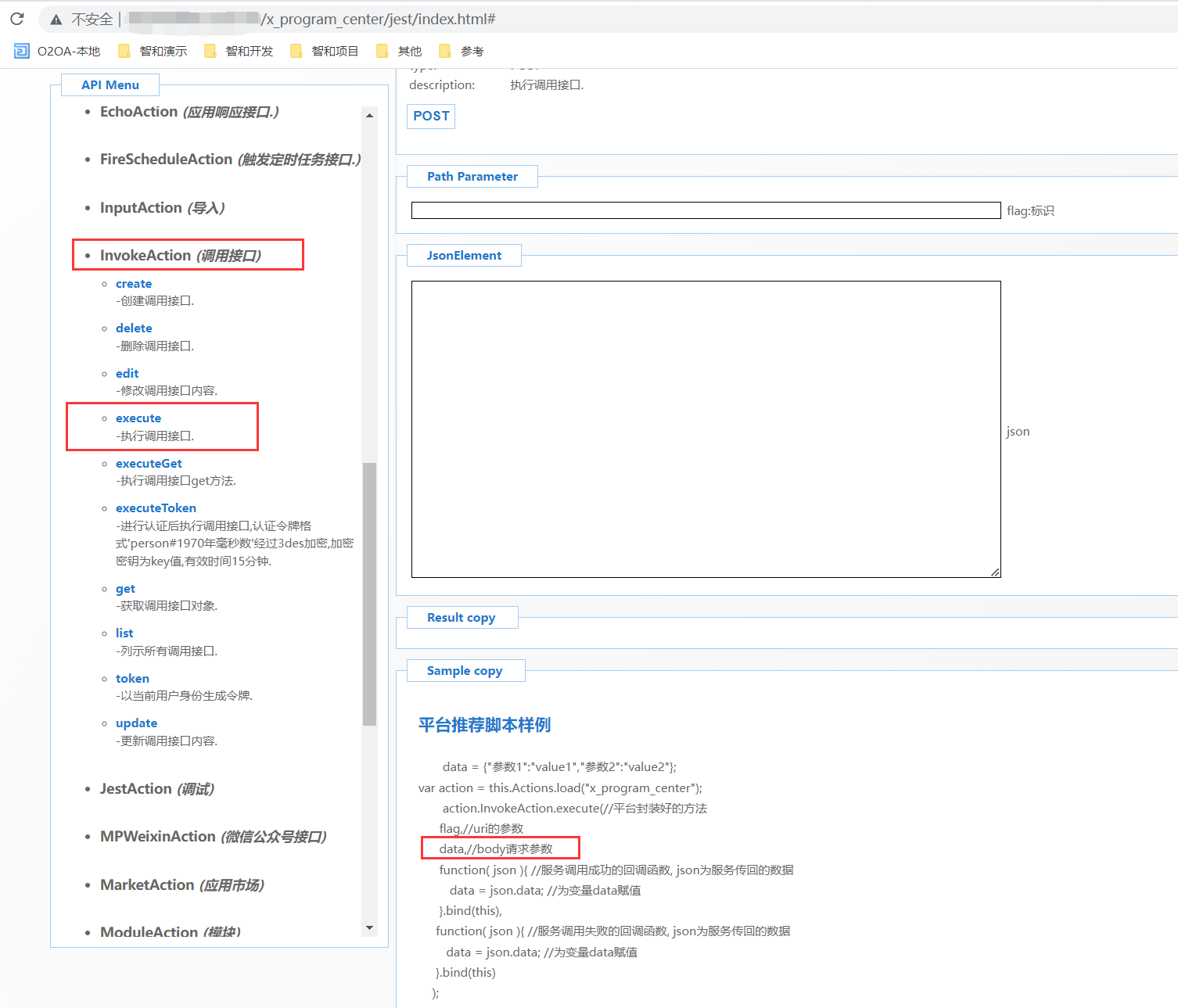The image size is (1178, 1008).
Task: Open the execute API link
Action: (x=138, y=418)
